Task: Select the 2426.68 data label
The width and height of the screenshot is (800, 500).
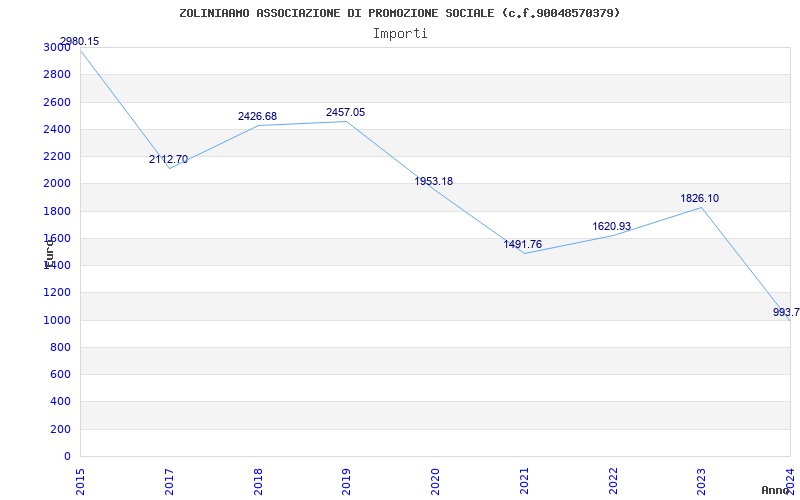Action: pyautogui.click(x=257, y=116)
